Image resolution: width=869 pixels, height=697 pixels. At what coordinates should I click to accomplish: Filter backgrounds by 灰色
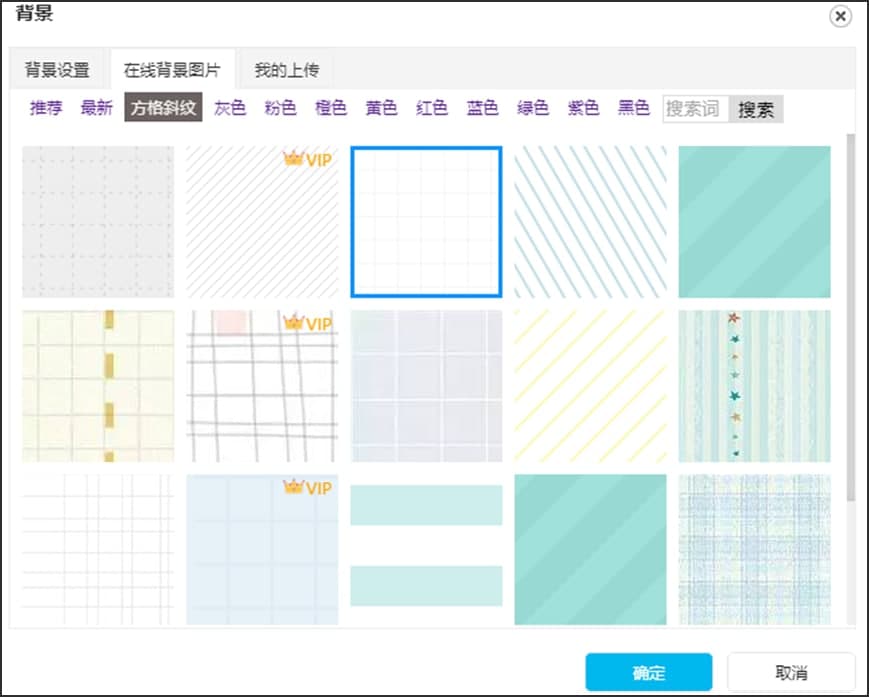tap(229, 109)
